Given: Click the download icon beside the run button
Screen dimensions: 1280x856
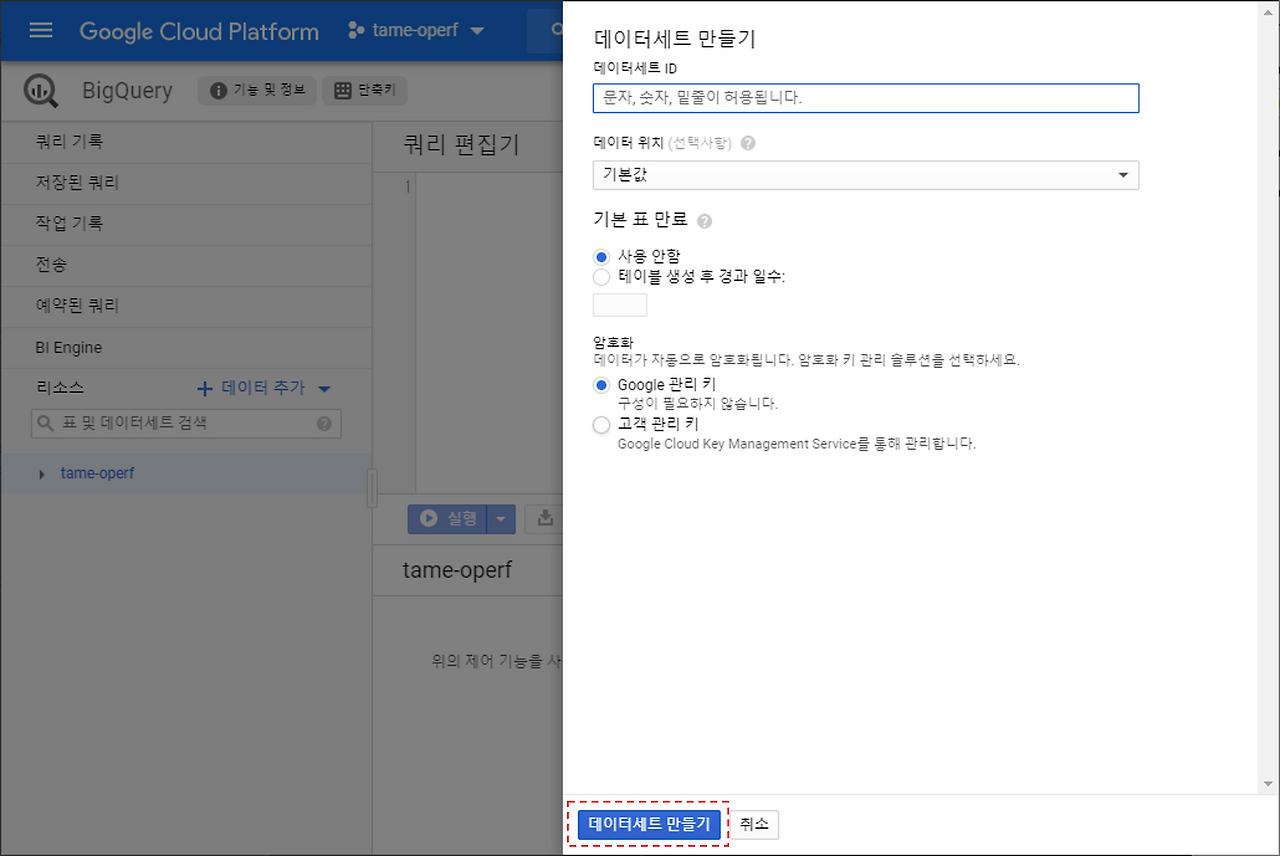Looking at the screenshot, I should [x=545, y=518].
